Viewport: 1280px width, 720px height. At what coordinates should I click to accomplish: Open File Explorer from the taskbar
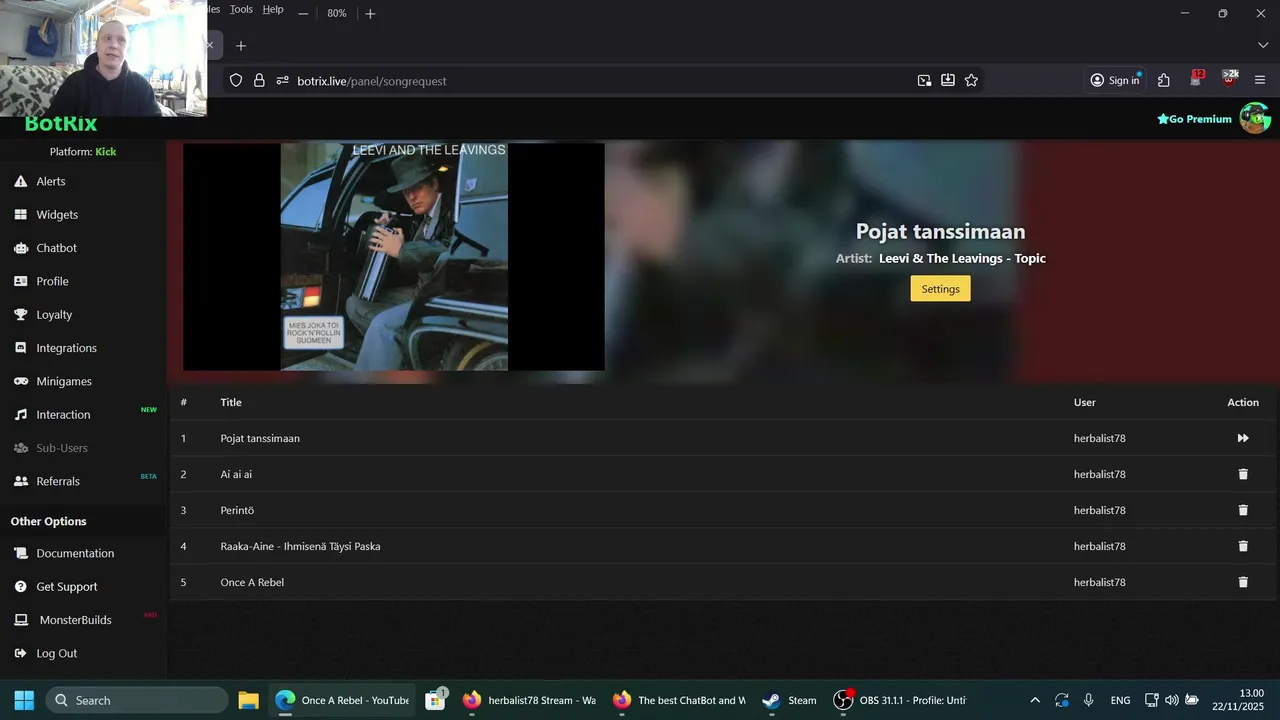point(249,700)
